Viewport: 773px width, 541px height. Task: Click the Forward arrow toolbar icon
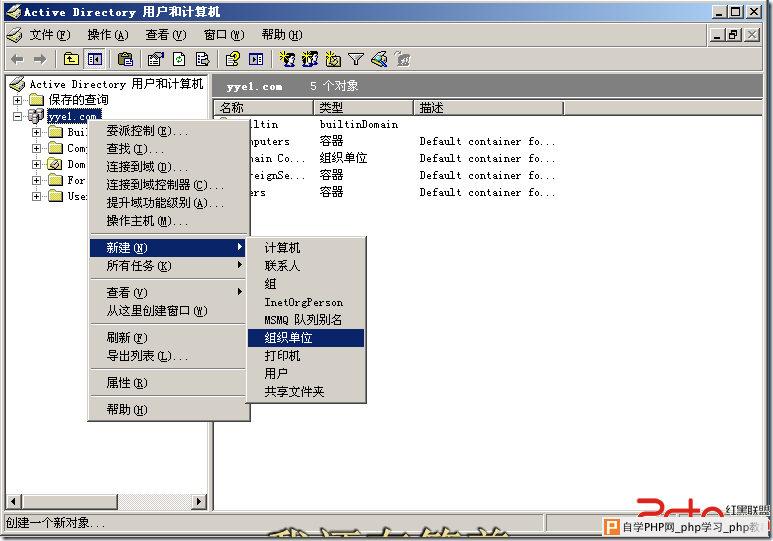coord(39,60)
